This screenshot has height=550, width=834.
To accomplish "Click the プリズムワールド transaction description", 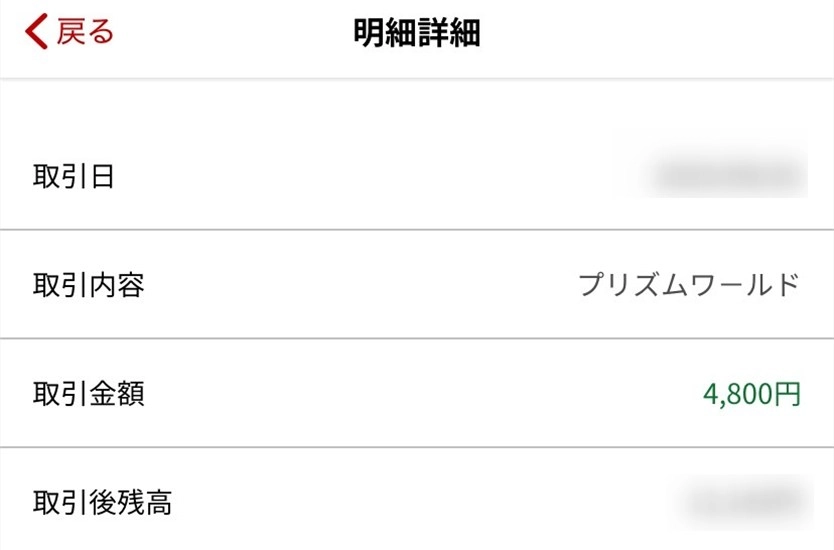I will coord(689,285).
